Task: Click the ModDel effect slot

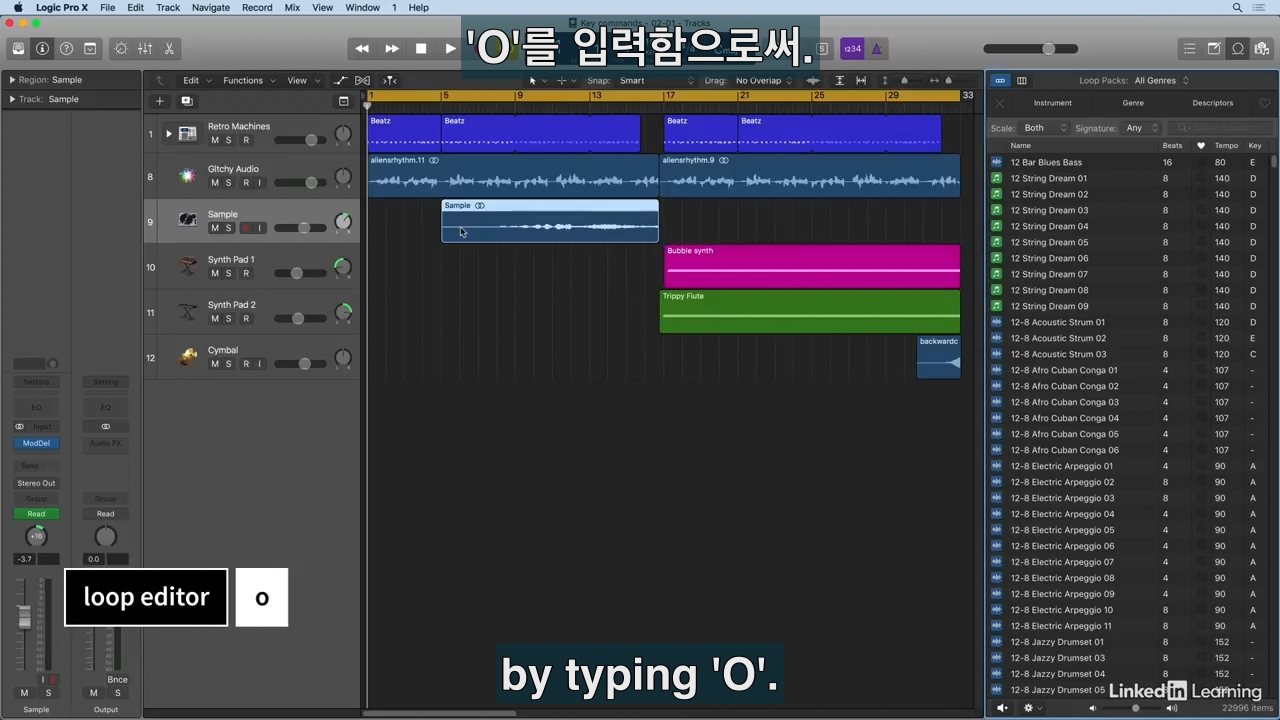Action: click(x=36, y=443)
